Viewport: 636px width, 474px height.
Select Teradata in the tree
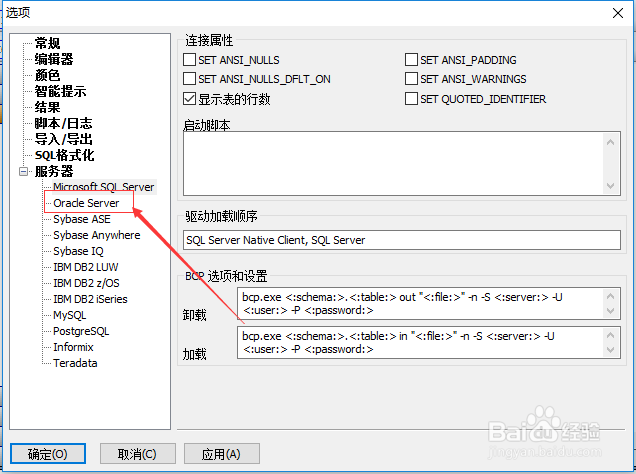click(x=75, y=363)
